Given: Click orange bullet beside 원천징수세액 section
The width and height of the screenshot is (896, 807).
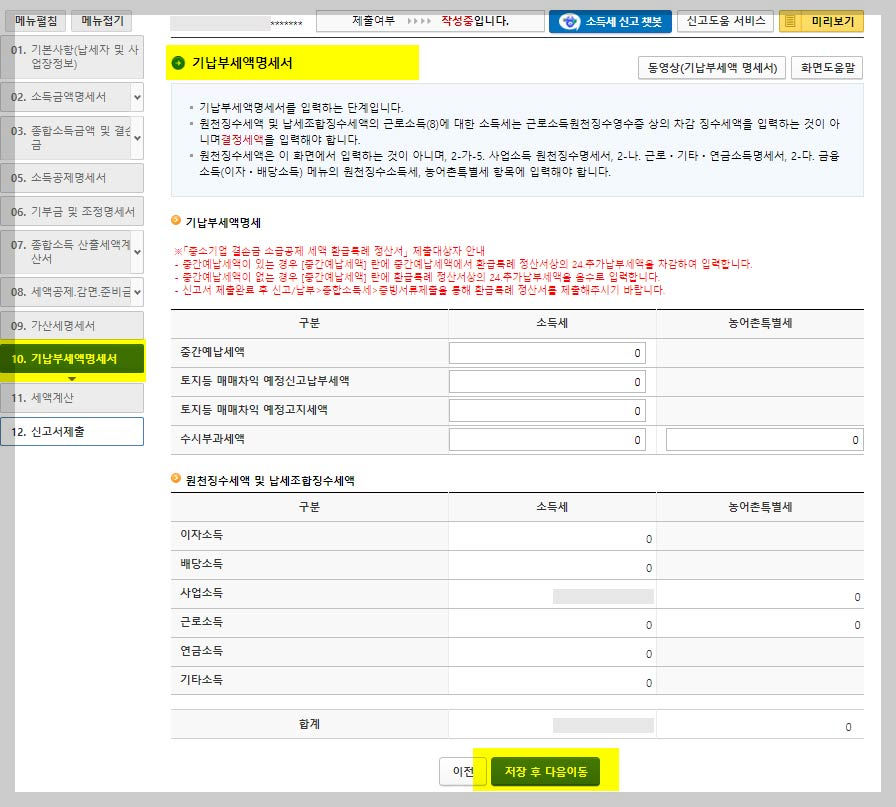Looking at the screenshot, I should click(176, 479).
